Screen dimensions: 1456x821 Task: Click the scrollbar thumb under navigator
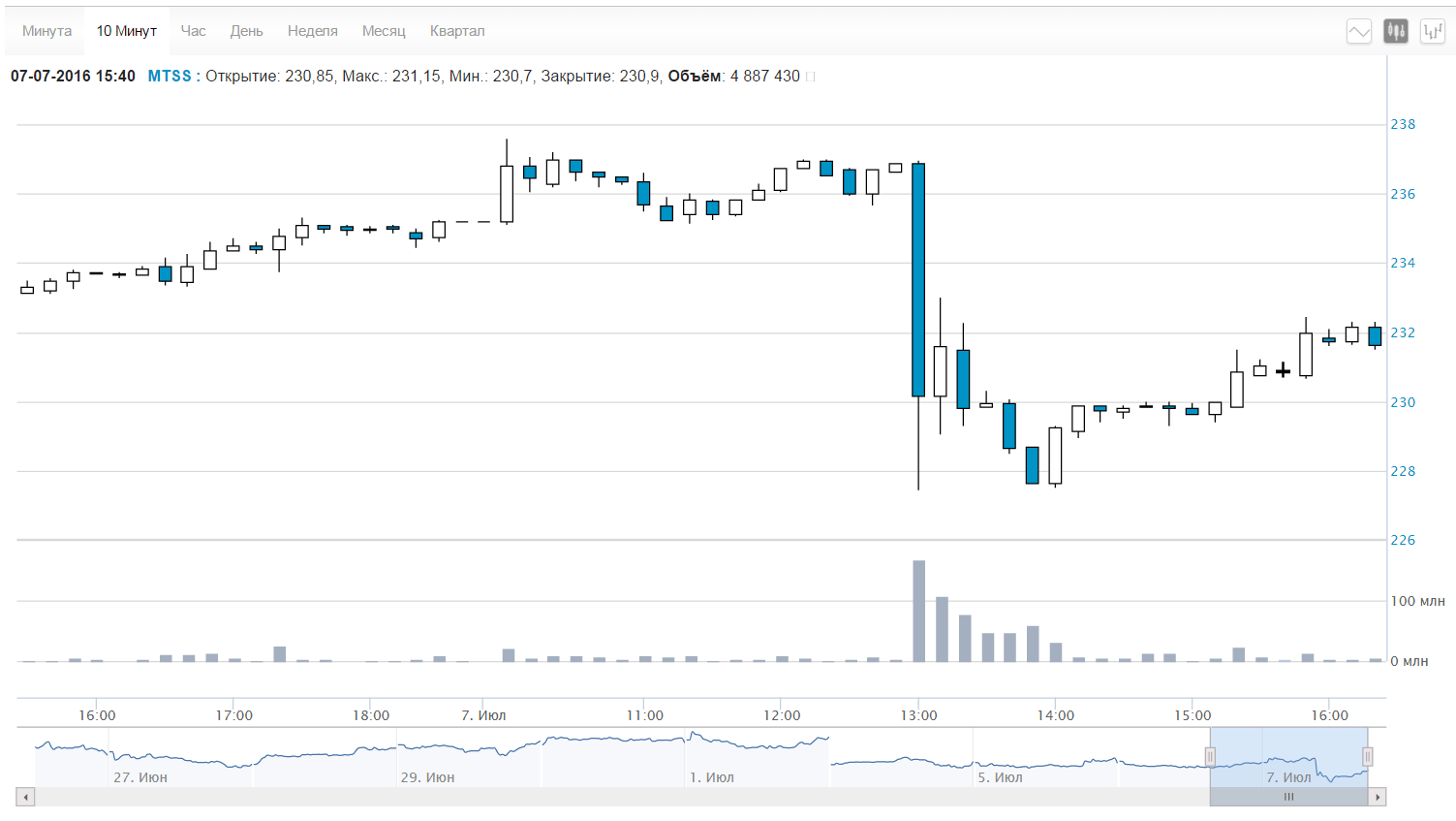(1289, 797)
